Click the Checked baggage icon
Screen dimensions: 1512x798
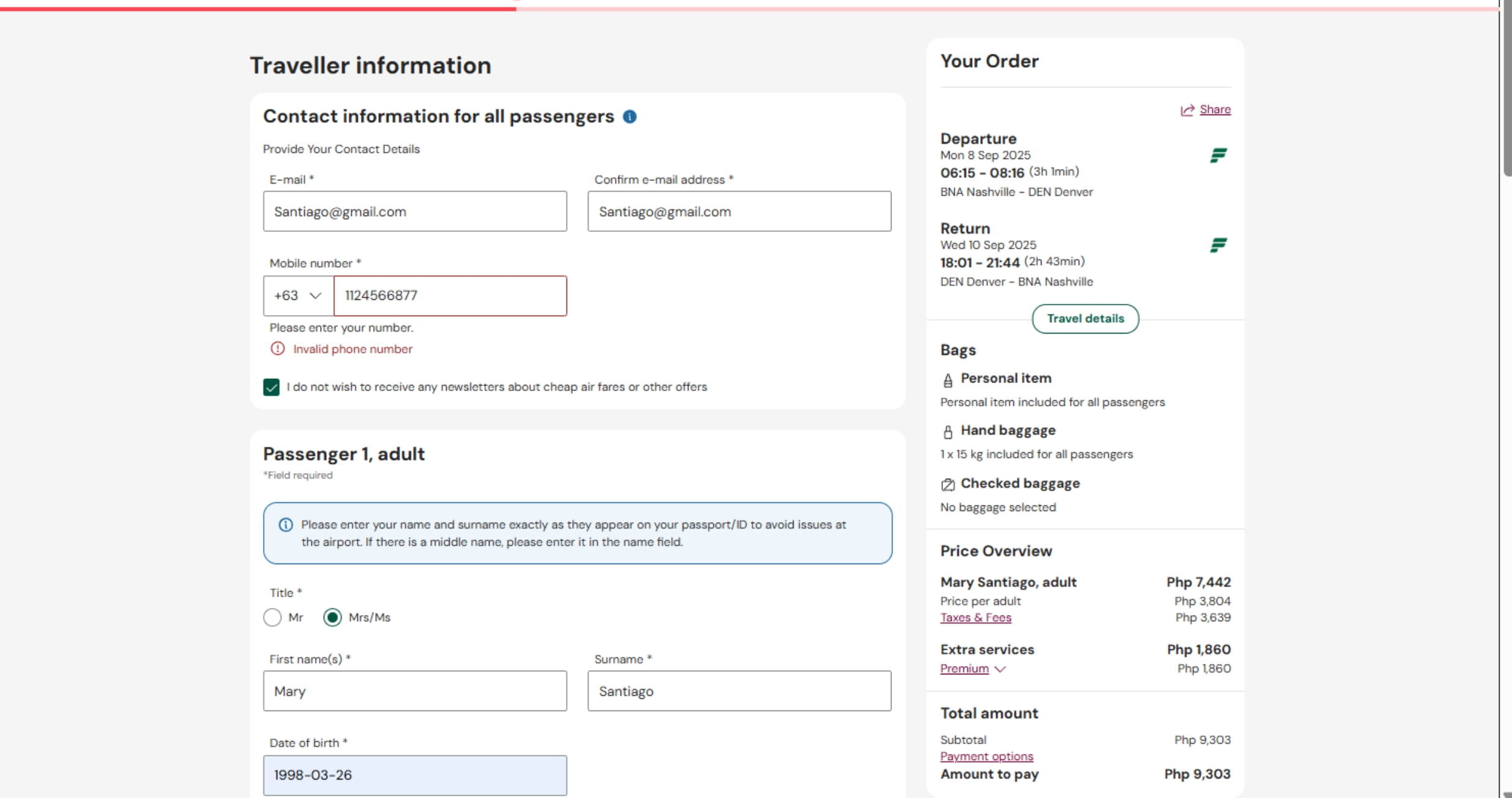(x=948, y=485)
